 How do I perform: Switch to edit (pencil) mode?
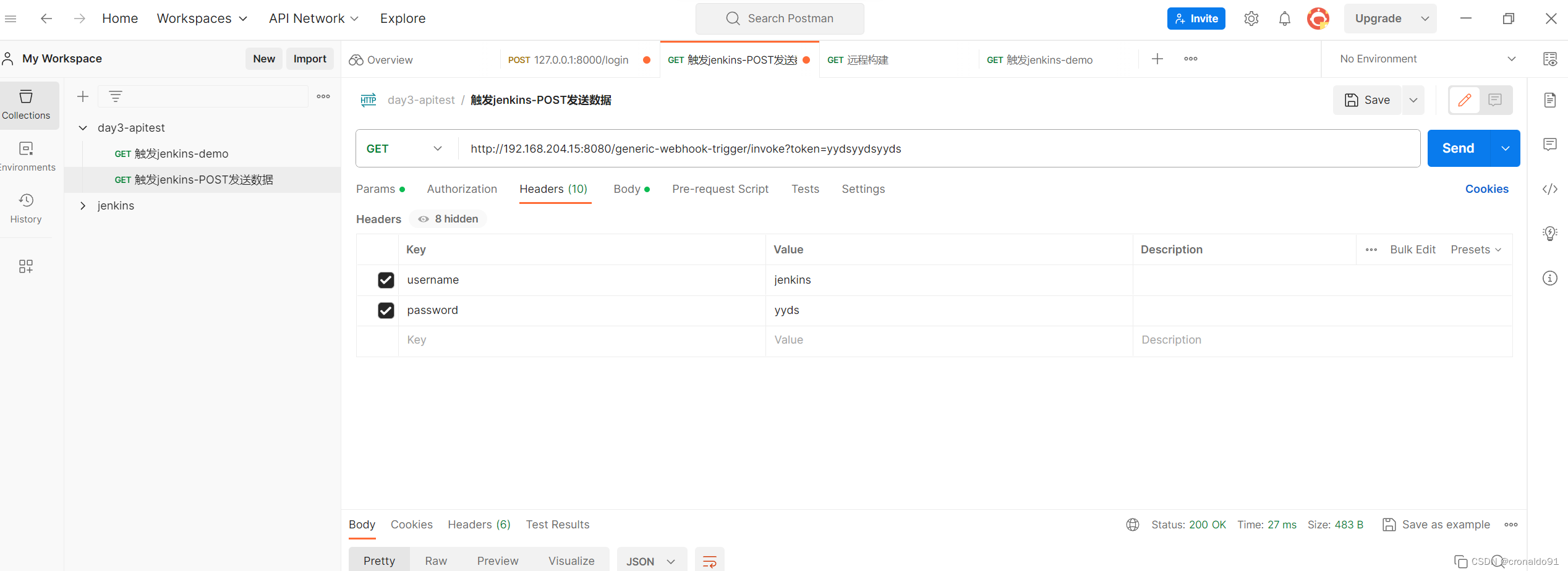pos(1465,100)
